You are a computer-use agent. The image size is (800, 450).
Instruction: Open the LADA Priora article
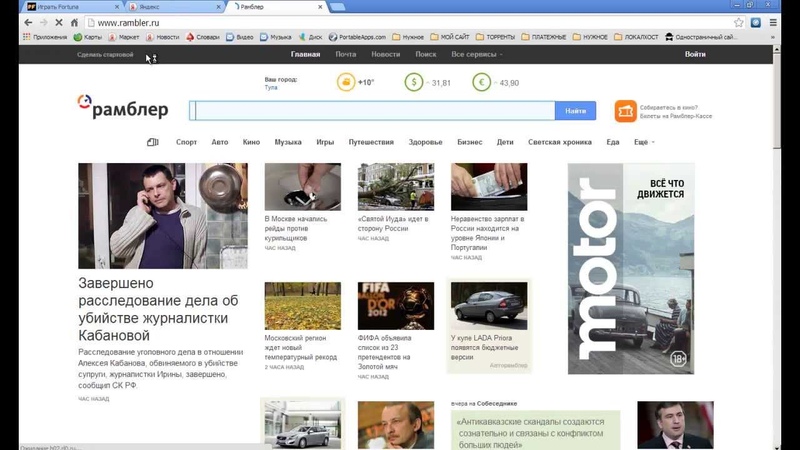click(485, 347)
